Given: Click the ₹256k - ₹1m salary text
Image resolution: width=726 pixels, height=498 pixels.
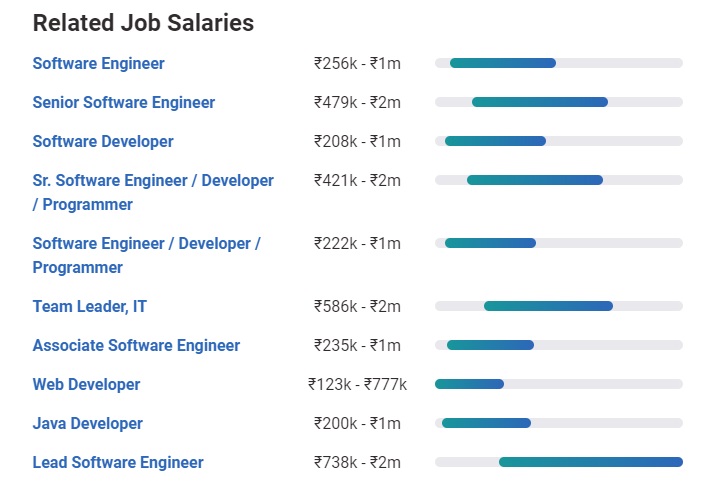Looking at the screenshot, I should [x=357, y=63].
